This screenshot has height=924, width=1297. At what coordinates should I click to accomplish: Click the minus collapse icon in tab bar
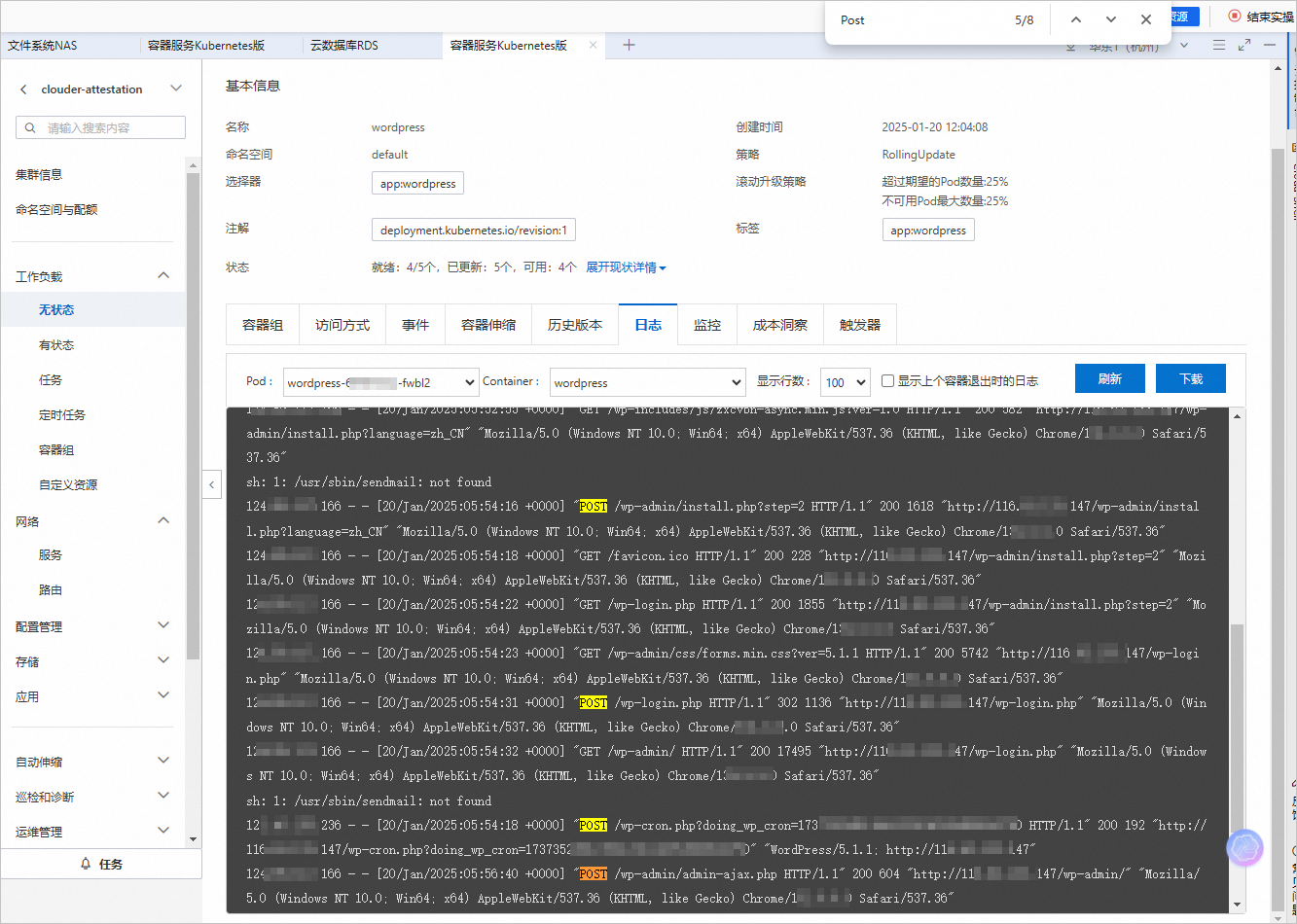[1270, 45]
